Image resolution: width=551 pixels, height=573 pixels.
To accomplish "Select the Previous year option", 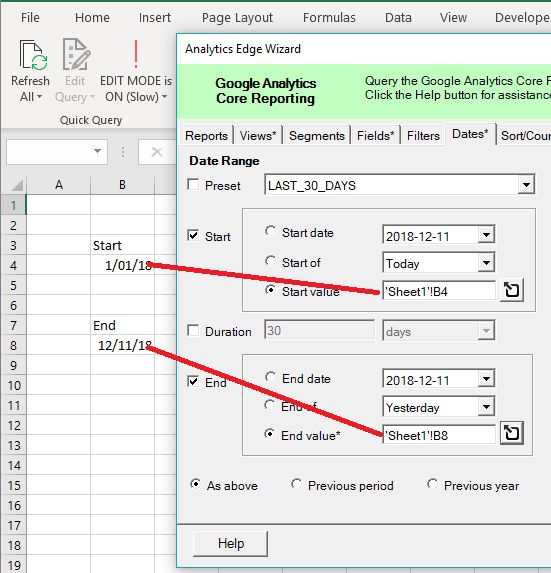I will pos(432,485).
